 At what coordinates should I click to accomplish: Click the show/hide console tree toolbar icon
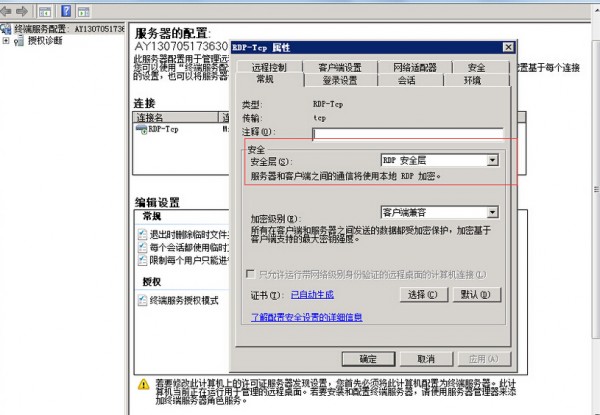click(x=45, y=10)
